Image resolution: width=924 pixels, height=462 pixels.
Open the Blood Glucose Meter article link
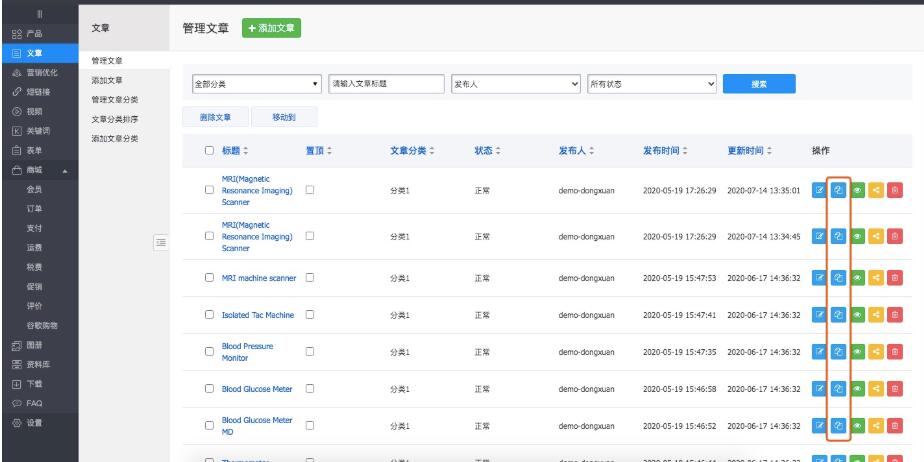pyautogui.click(x=256, y=389)
